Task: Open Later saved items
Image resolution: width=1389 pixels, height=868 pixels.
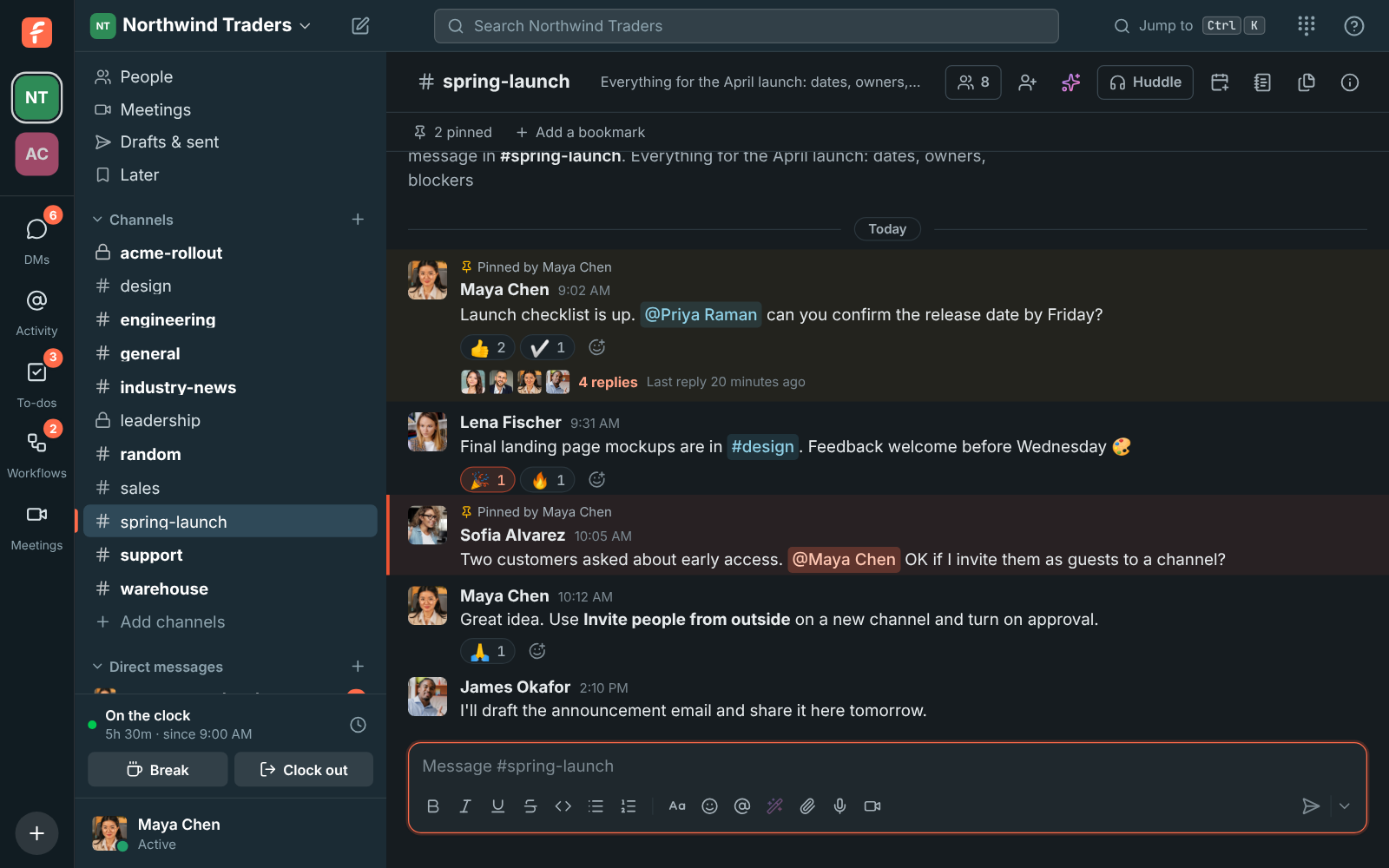Action: pyautogui.click(x=230, y=175)
